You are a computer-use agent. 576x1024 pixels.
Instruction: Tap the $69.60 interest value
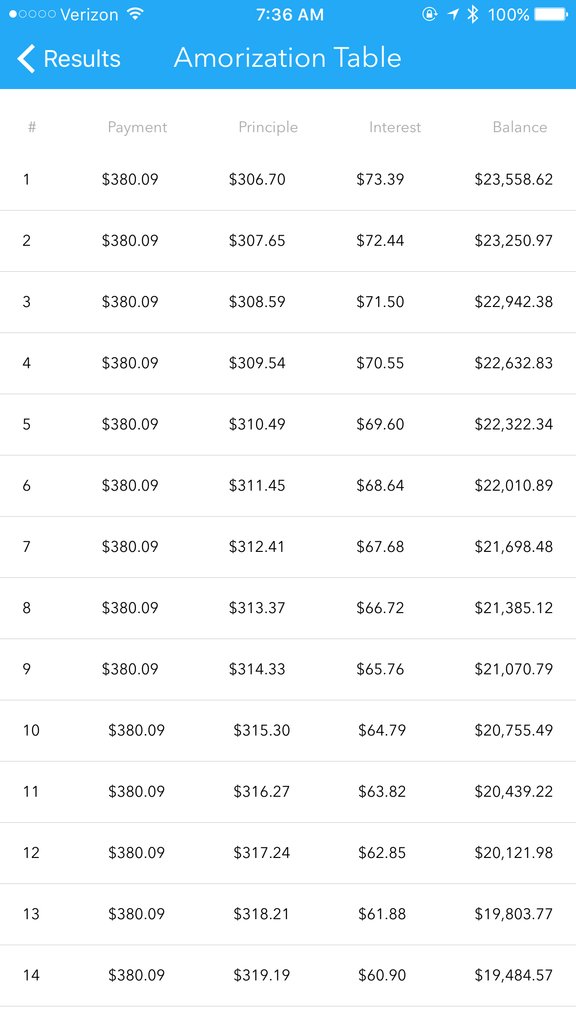pyautogui.click(x=380, y=424)
